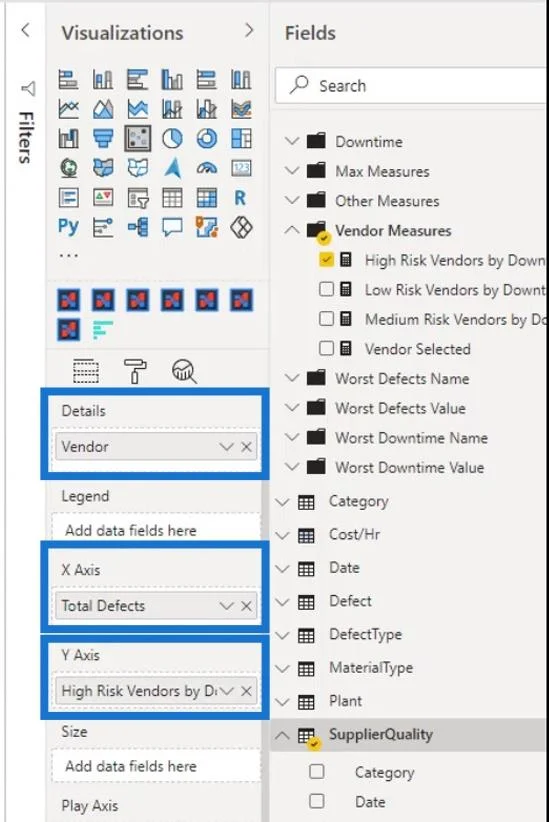Open dropdown arrow on Total Defects field

[x=227, y=606]
